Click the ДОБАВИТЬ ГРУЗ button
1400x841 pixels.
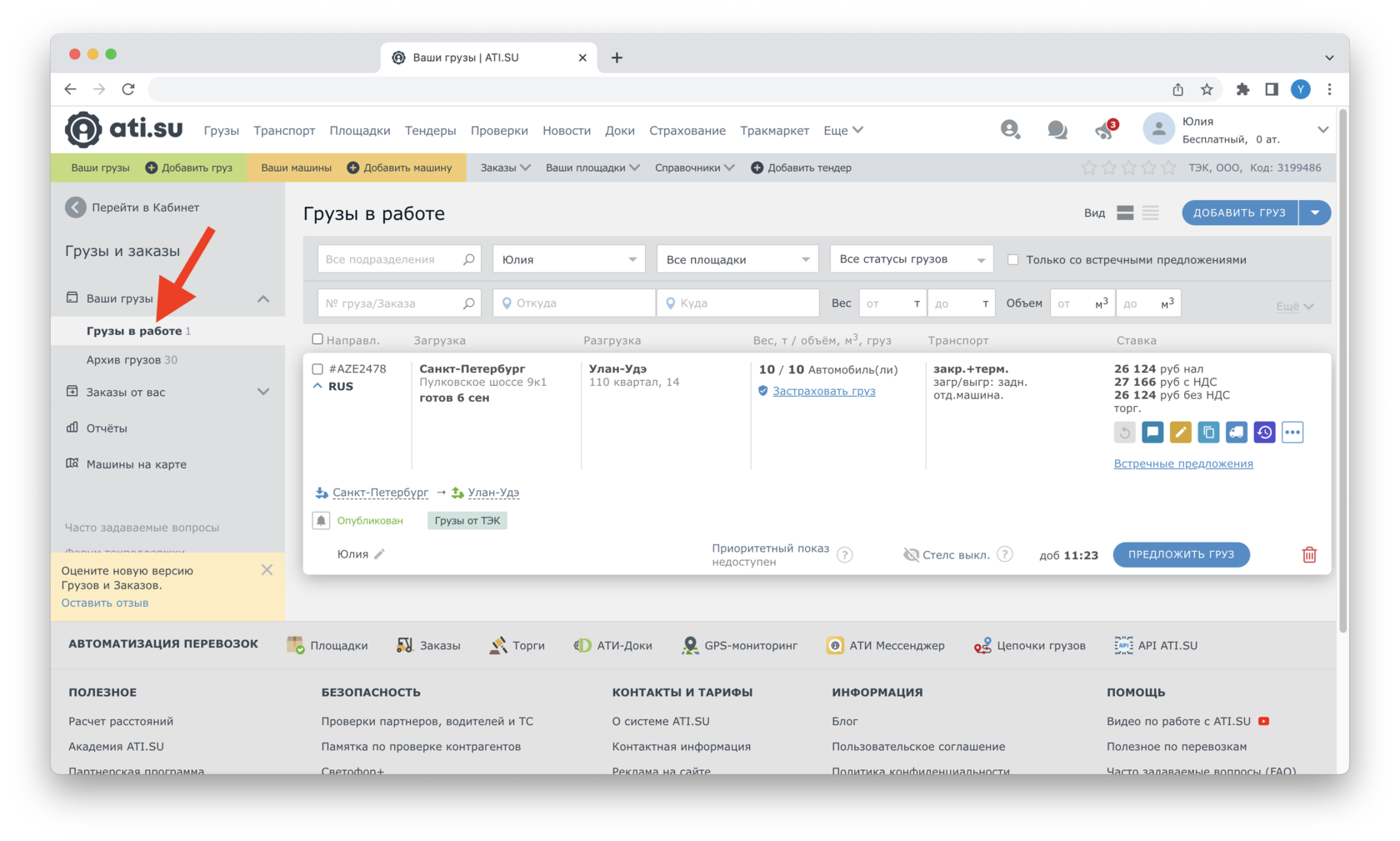coord(1239,213)
